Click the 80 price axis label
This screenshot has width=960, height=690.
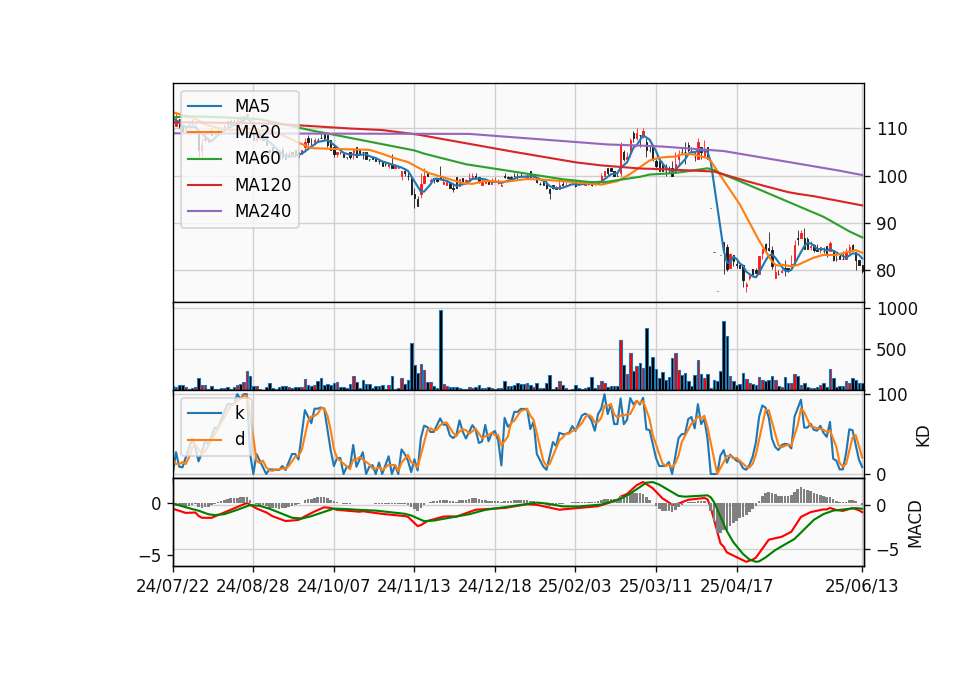887,271
